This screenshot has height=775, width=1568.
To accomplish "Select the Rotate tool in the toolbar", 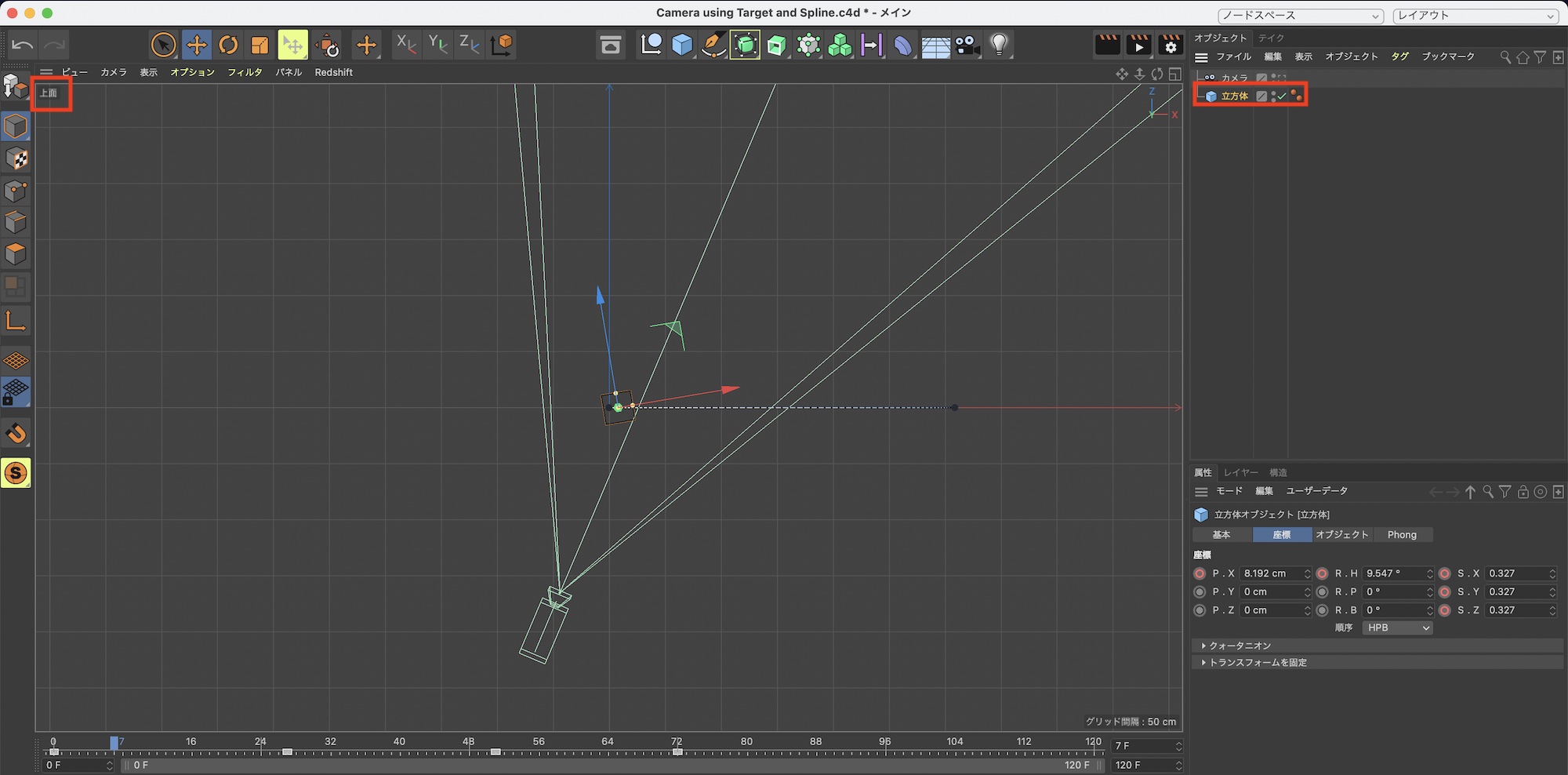I will tap(228, 45).
